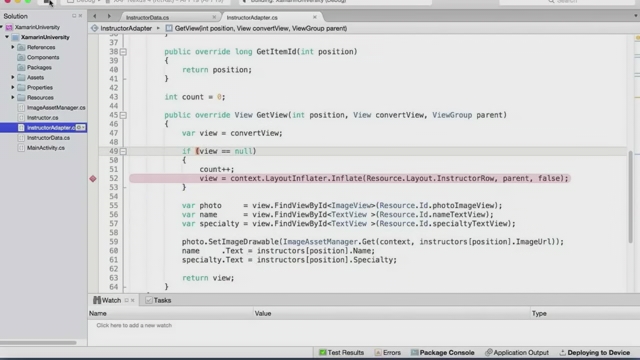This screenshot has height=360, width=640.
Task: Open options gear on InstructorAdapter.cs row
Action: [80, 128]
